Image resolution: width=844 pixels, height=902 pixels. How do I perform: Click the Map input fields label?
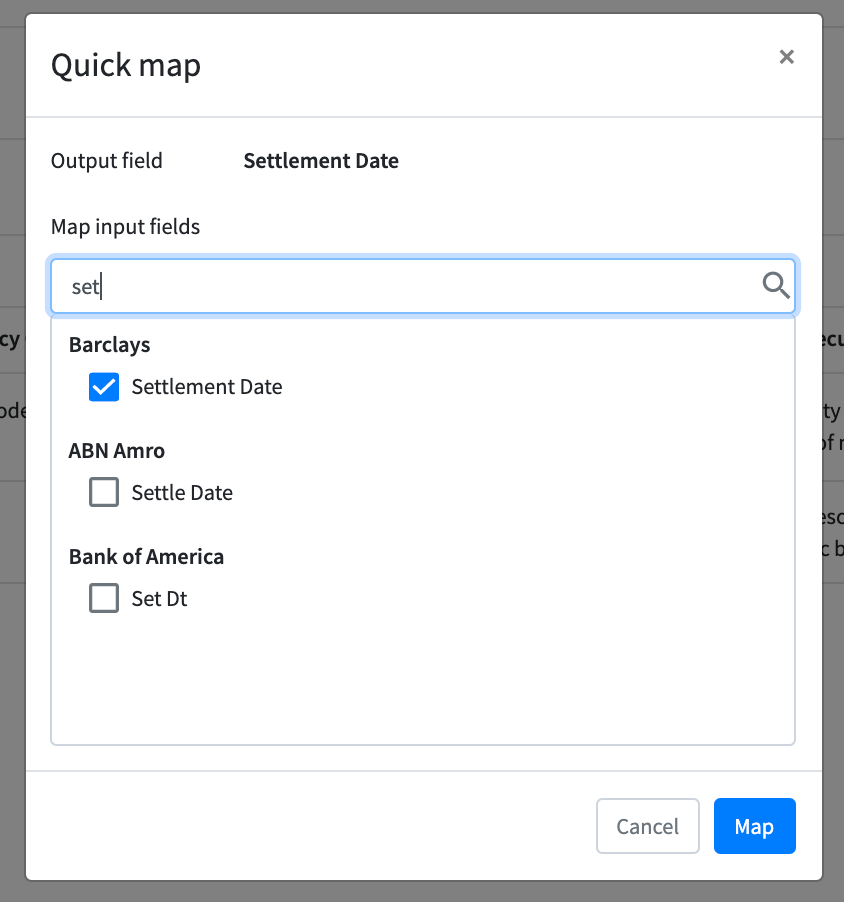[x=125, y=226]
